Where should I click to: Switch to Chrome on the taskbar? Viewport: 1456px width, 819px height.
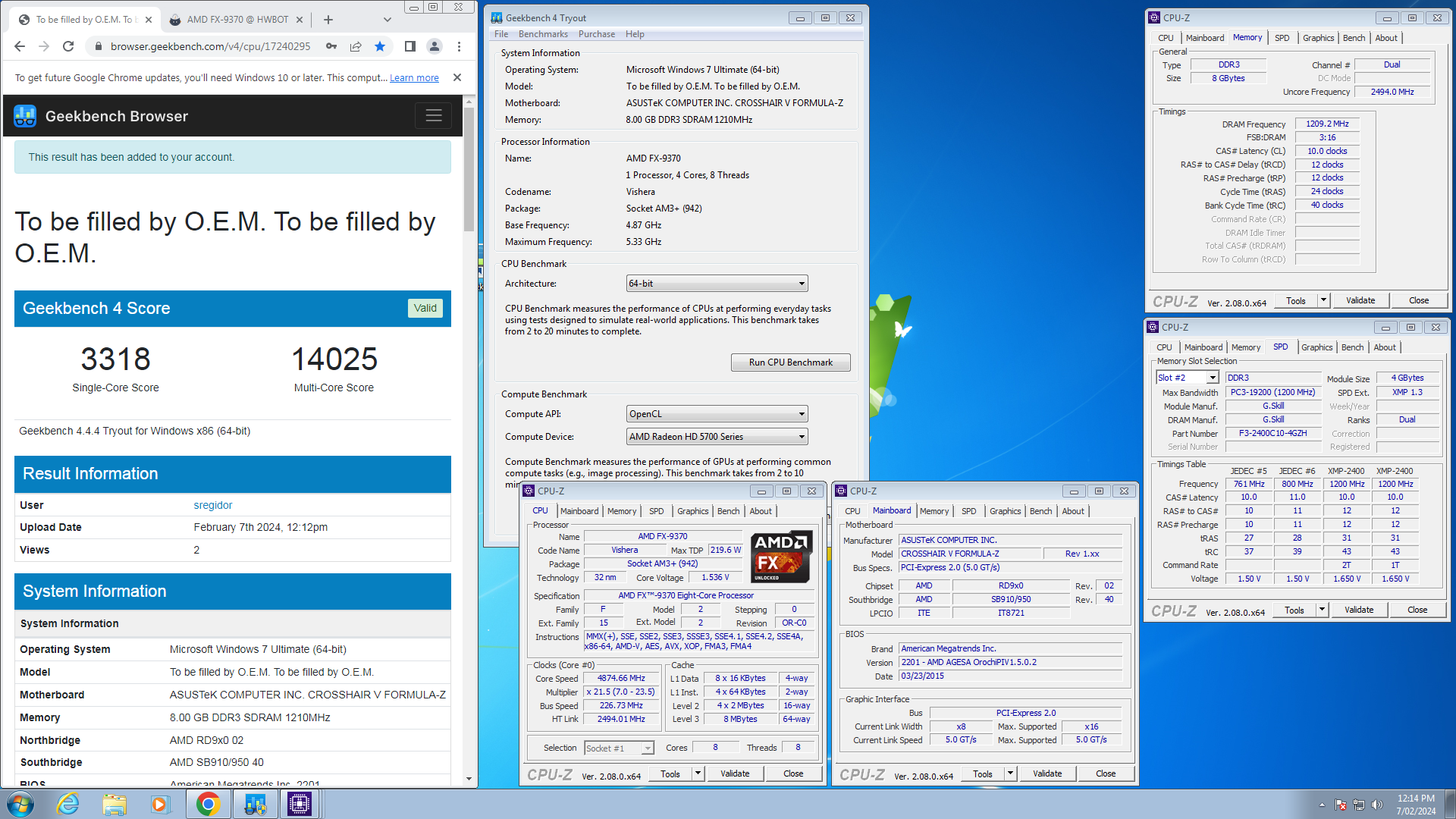(208, 804)
